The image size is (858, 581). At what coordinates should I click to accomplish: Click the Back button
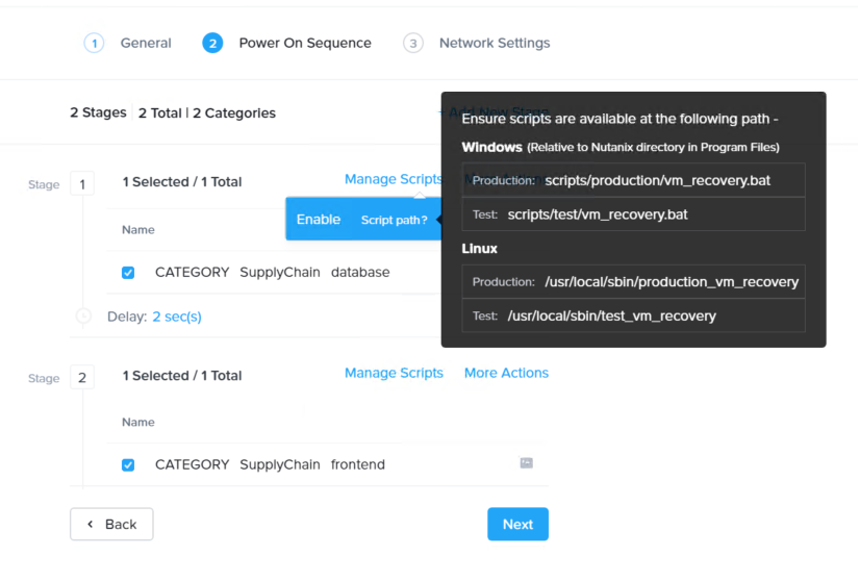pos(112,524)
